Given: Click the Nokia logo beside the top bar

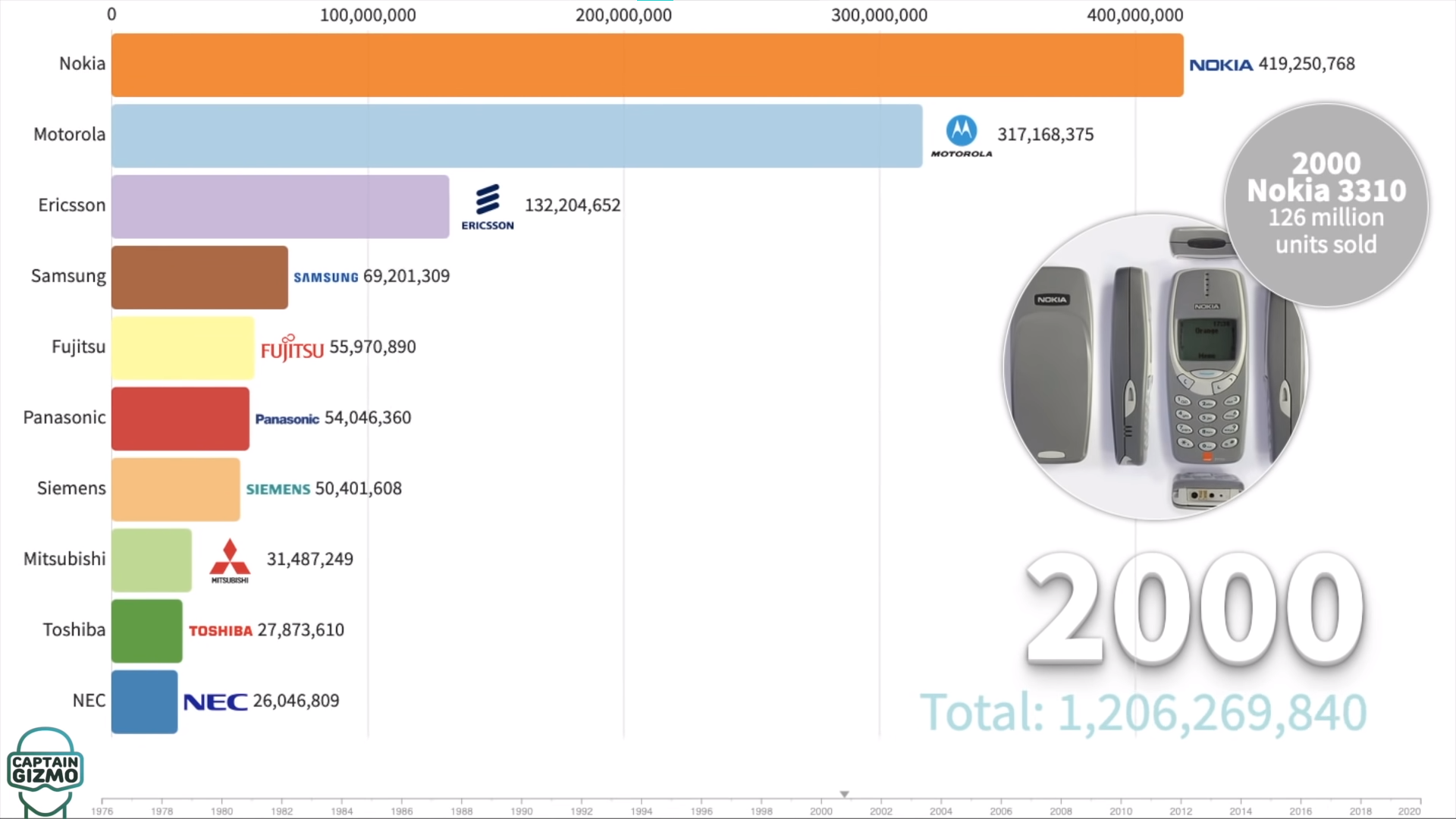Looking at the screenshot, I should (x=1221, y=65).
